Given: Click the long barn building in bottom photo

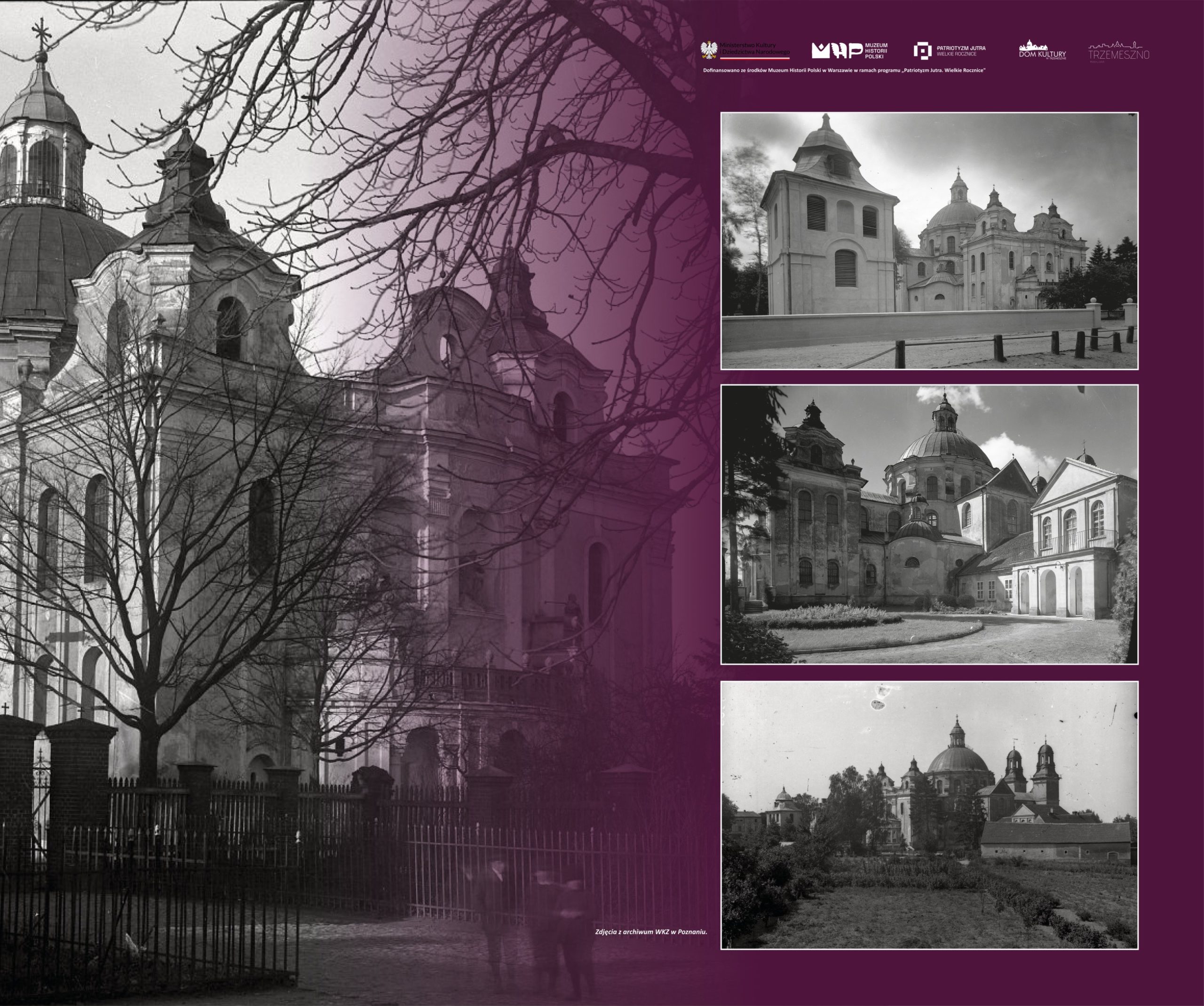Looking at the screenshot, I should point(1055,841).
